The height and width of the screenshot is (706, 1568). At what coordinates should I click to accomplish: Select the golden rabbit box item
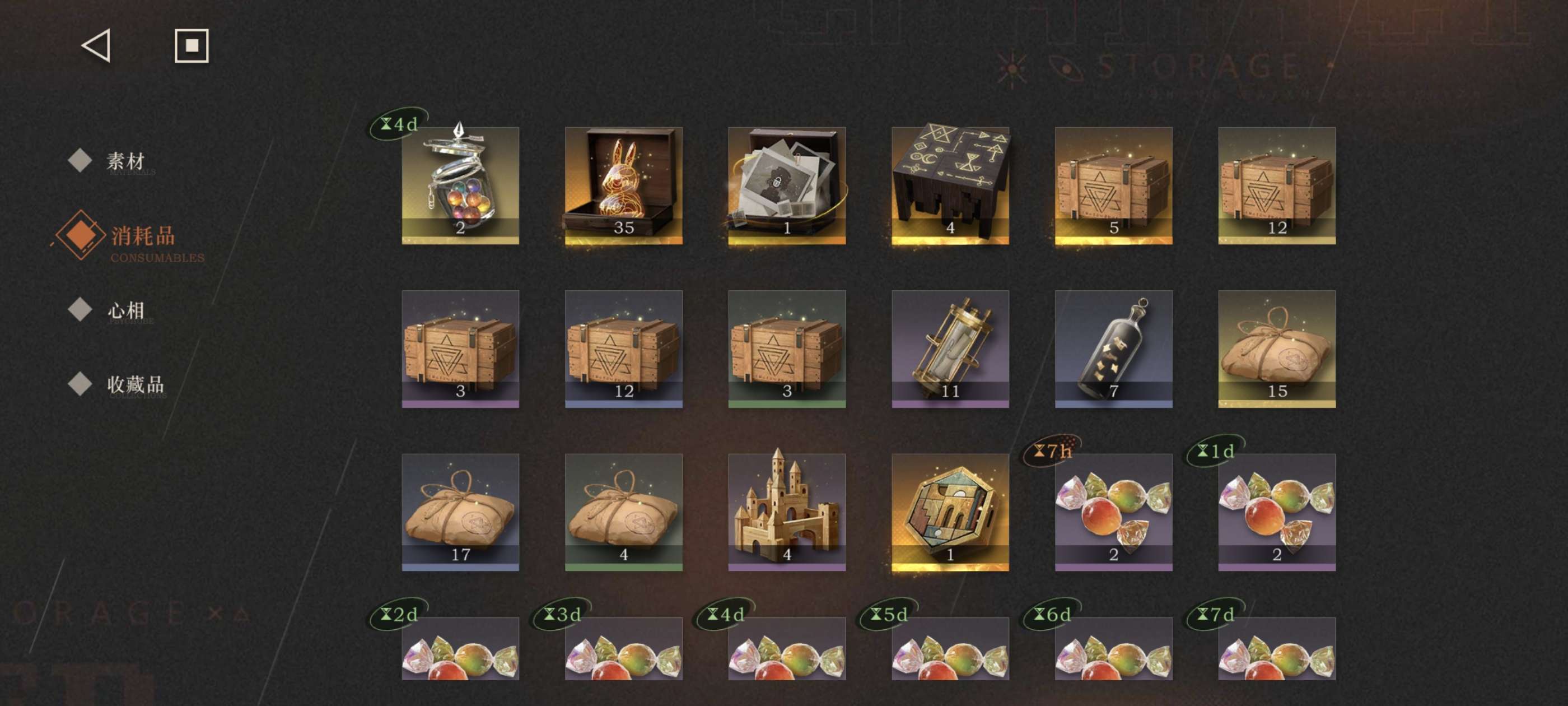point(624,185)
